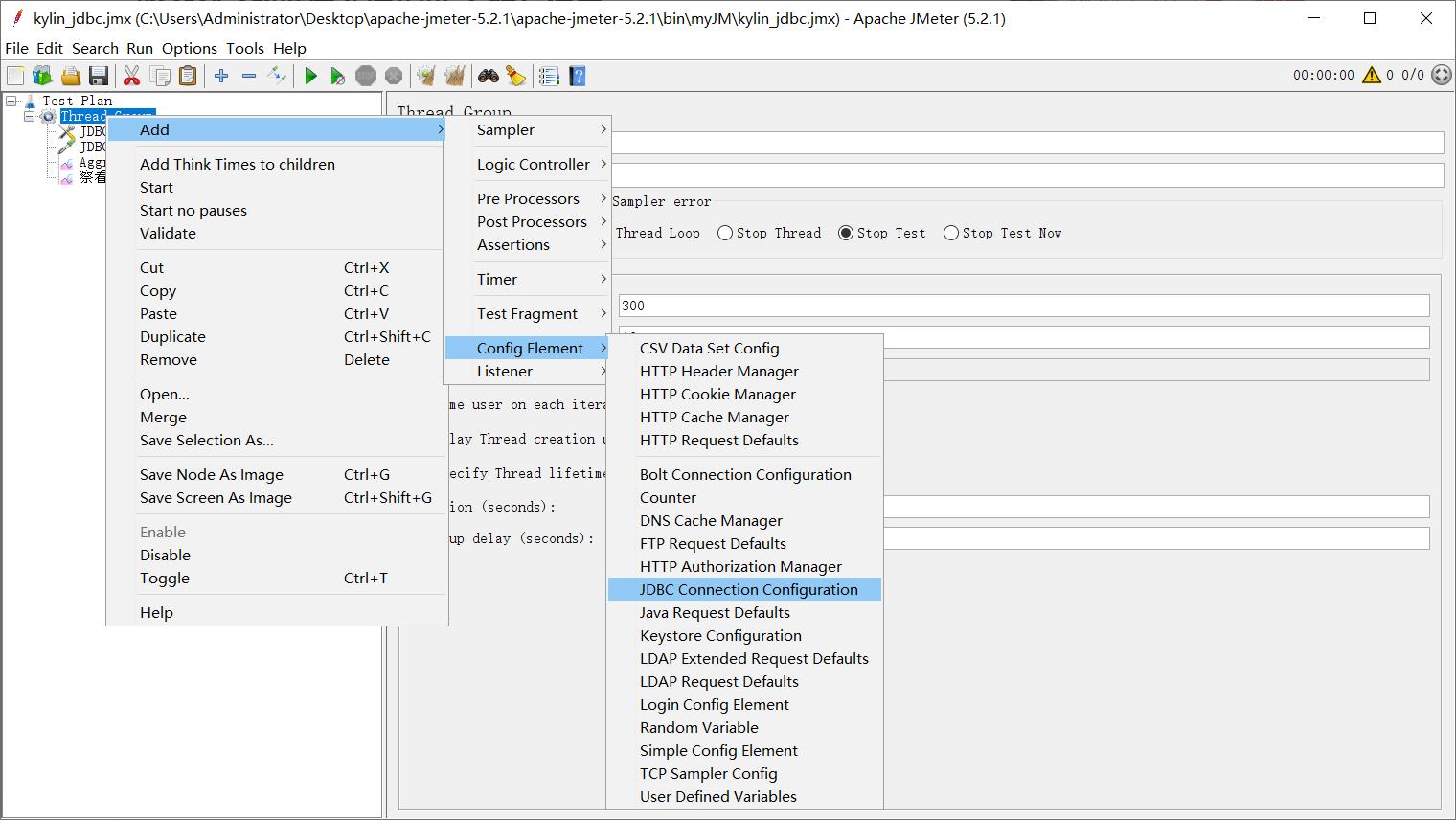Click Validate in the context menu
Image resolution: width=1456 pixels, height=820 pixels.
(x=277, y=233)
